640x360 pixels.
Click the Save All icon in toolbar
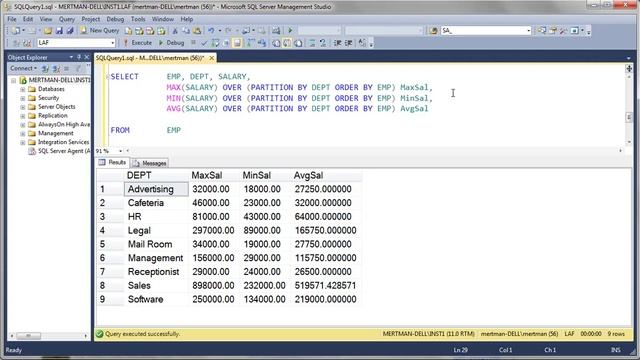coord(70,31)
